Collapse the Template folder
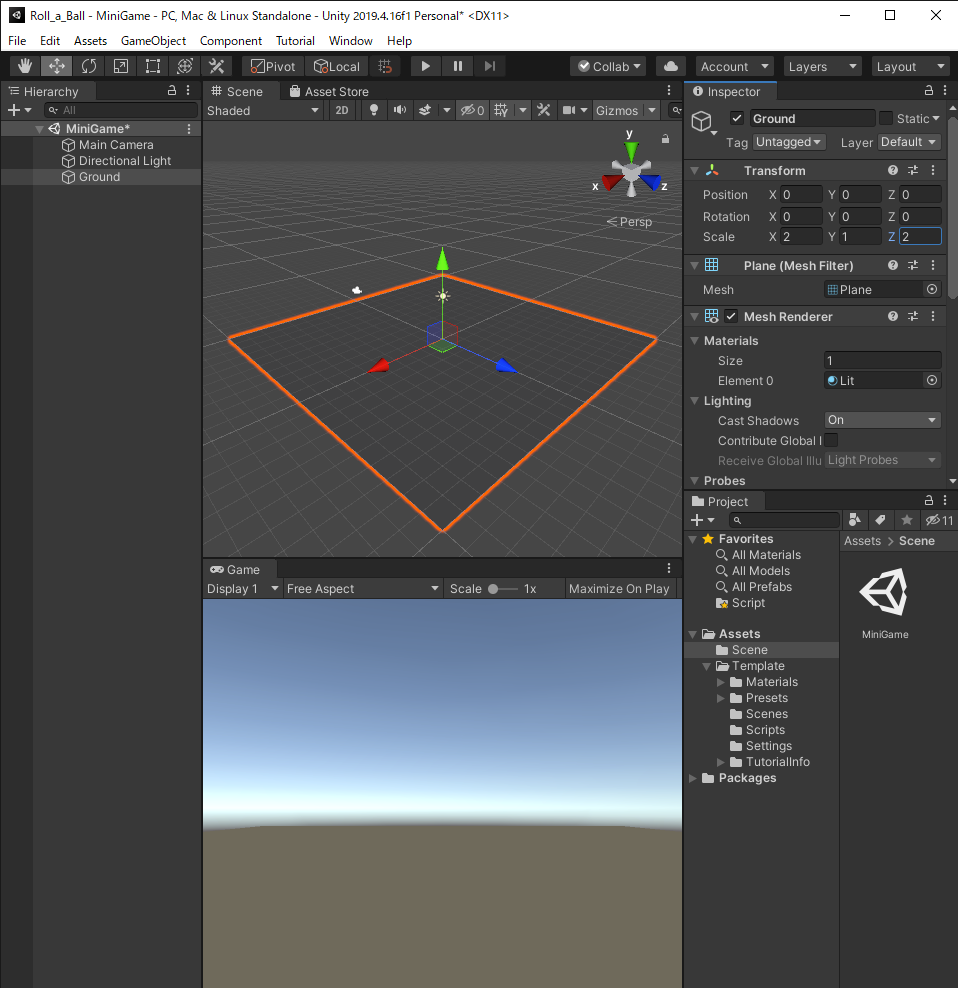 [707, 666]
